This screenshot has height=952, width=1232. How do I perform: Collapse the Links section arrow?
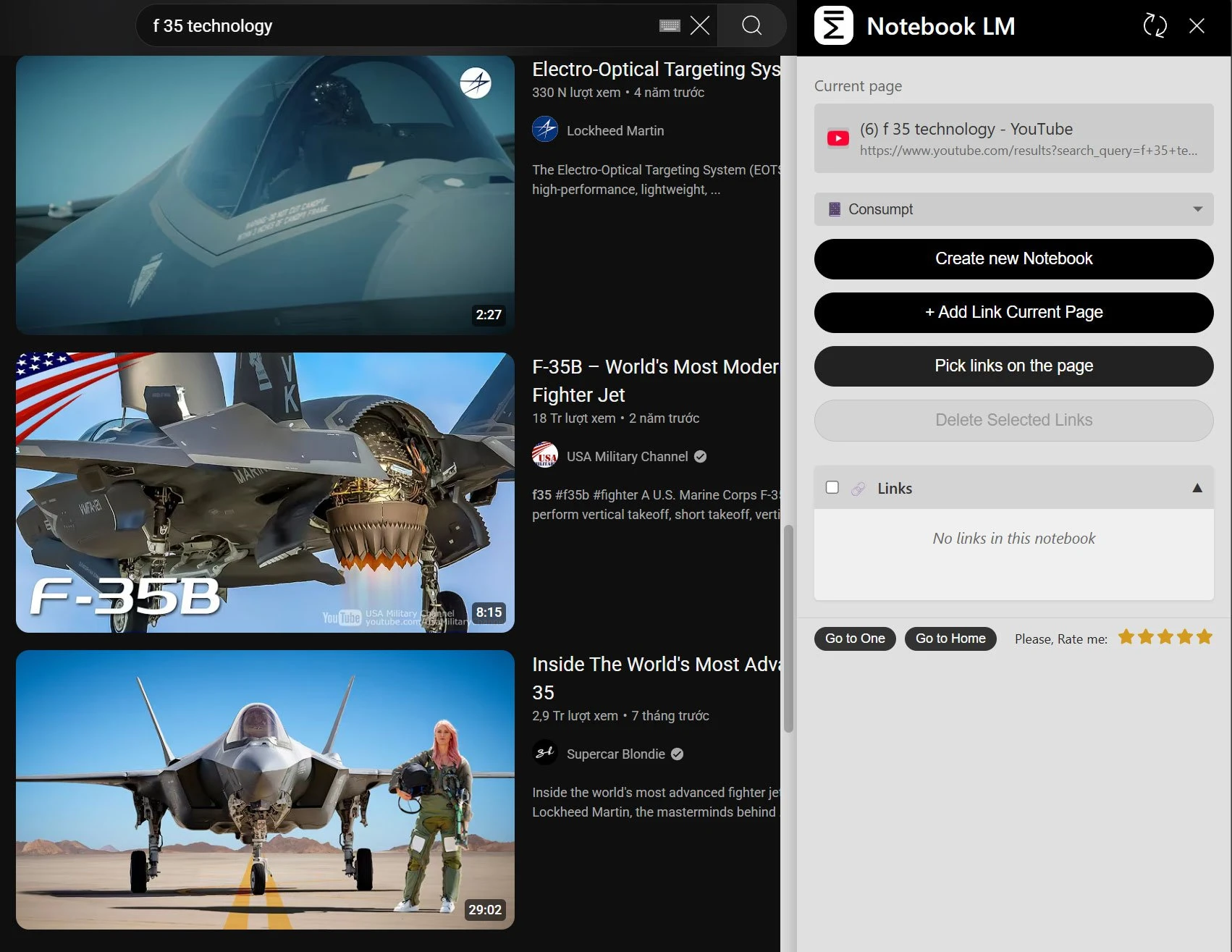[x=1197, y=488]
